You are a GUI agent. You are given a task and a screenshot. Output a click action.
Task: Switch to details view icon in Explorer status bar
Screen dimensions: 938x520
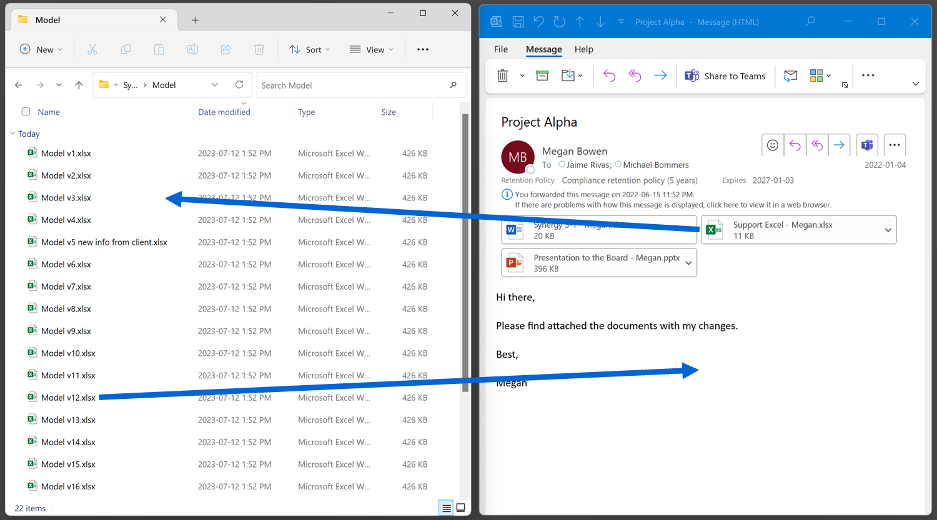446,508
